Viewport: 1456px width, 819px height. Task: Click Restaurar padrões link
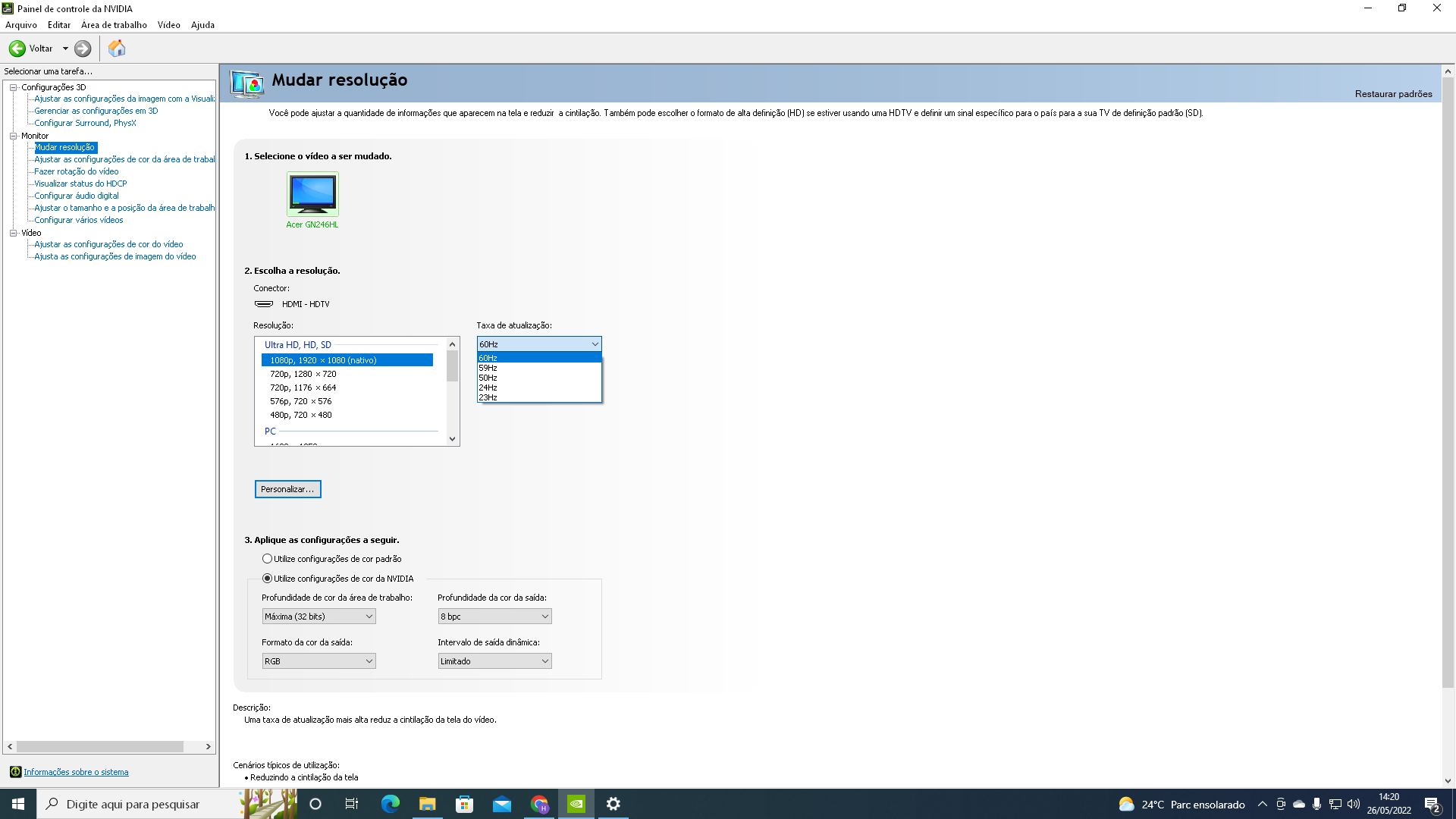[x=1393, y=94]
